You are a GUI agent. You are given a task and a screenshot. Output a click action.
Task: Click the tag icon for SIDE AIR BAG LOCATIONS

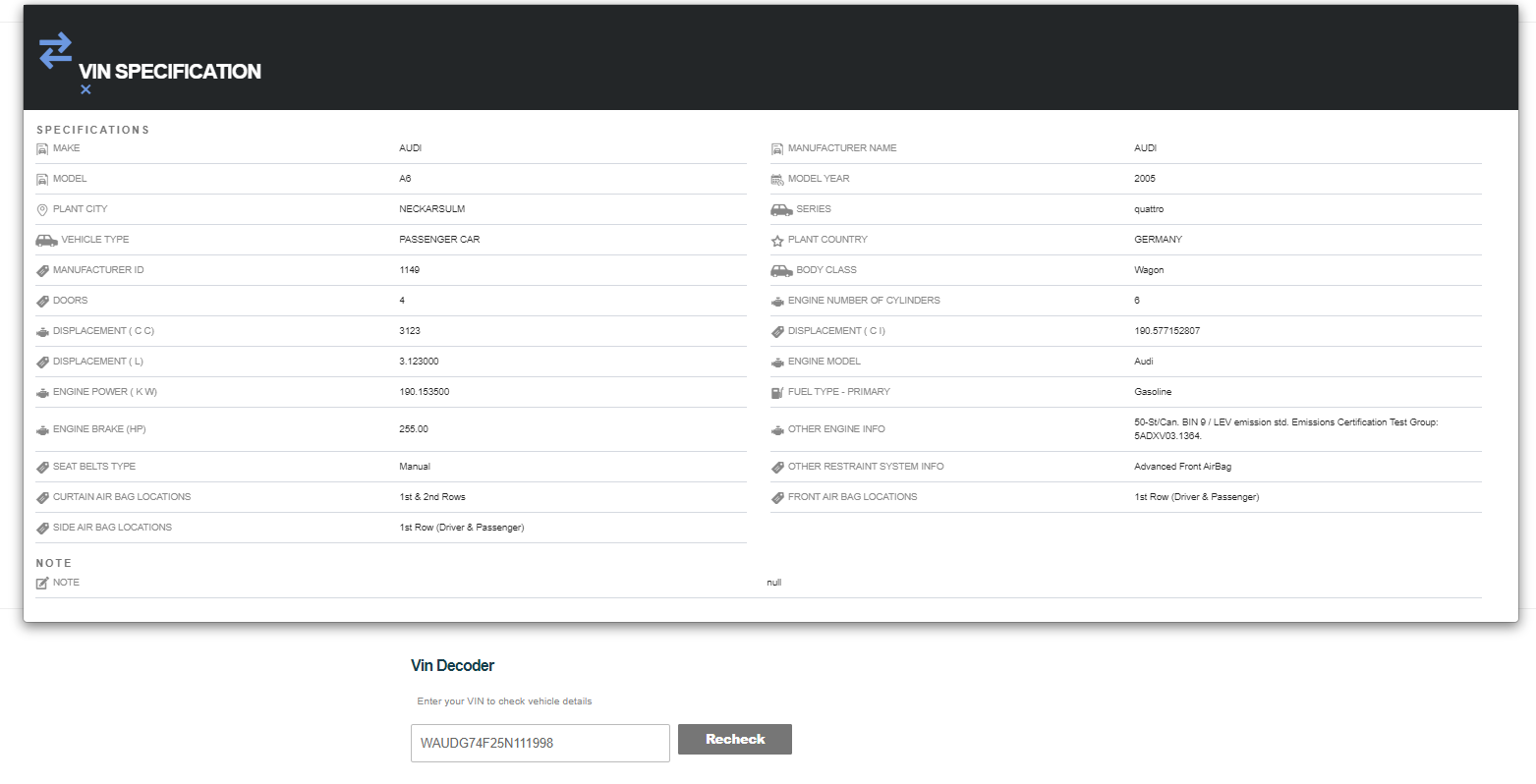[x=42, y=529]
